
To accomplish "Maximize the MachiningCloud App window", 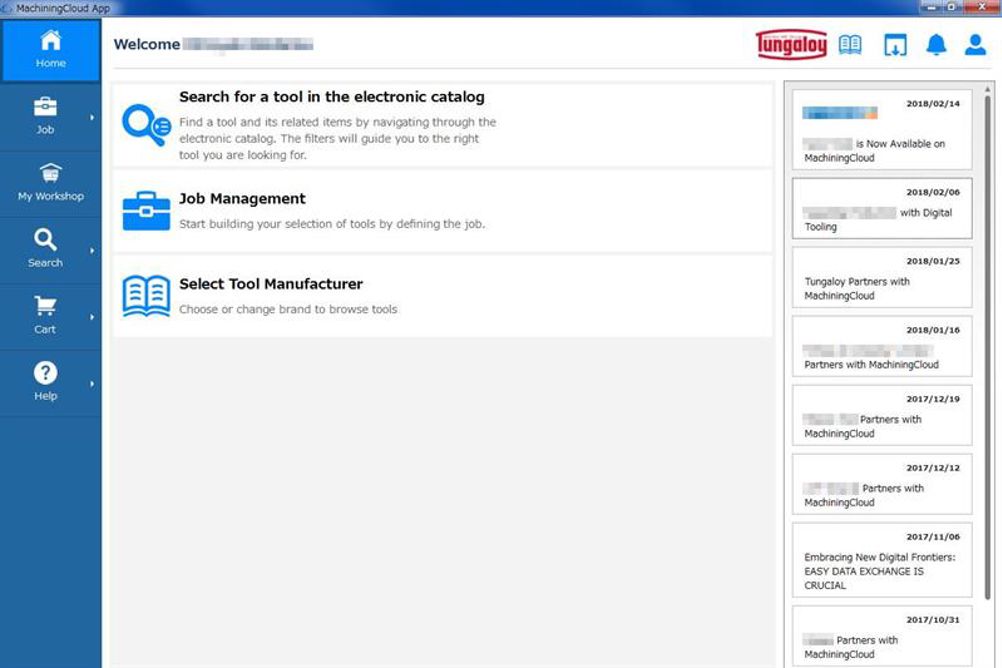I will coord(952,7).
